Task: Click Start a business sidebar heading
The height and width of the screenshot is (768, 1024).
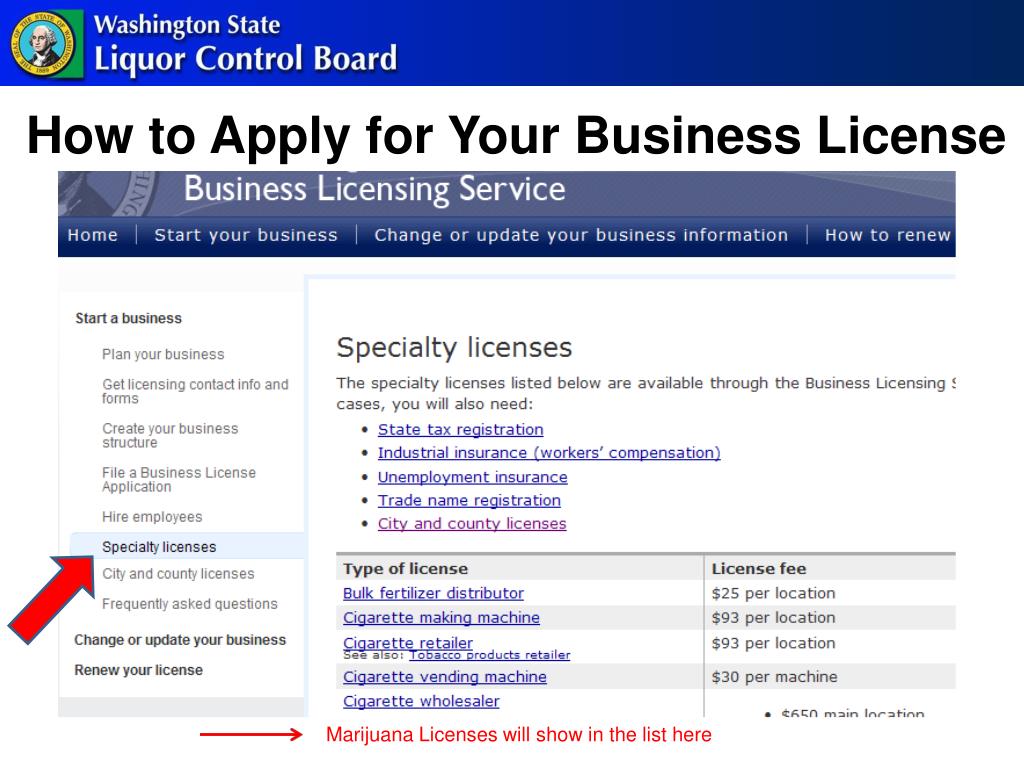Action: 129,318
